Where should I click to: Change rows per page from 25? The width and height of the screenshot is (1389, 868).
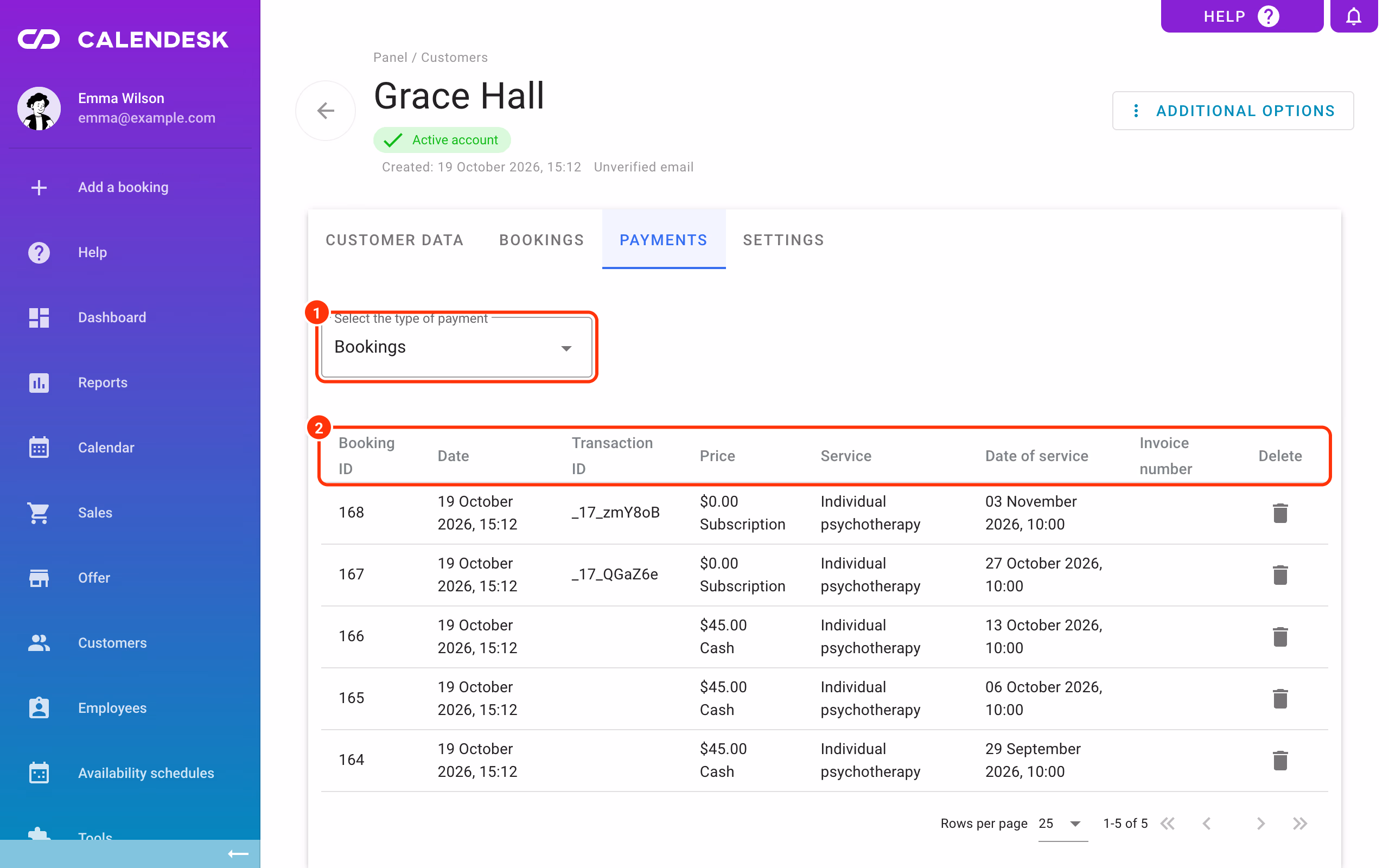(x=1062, y=824)
